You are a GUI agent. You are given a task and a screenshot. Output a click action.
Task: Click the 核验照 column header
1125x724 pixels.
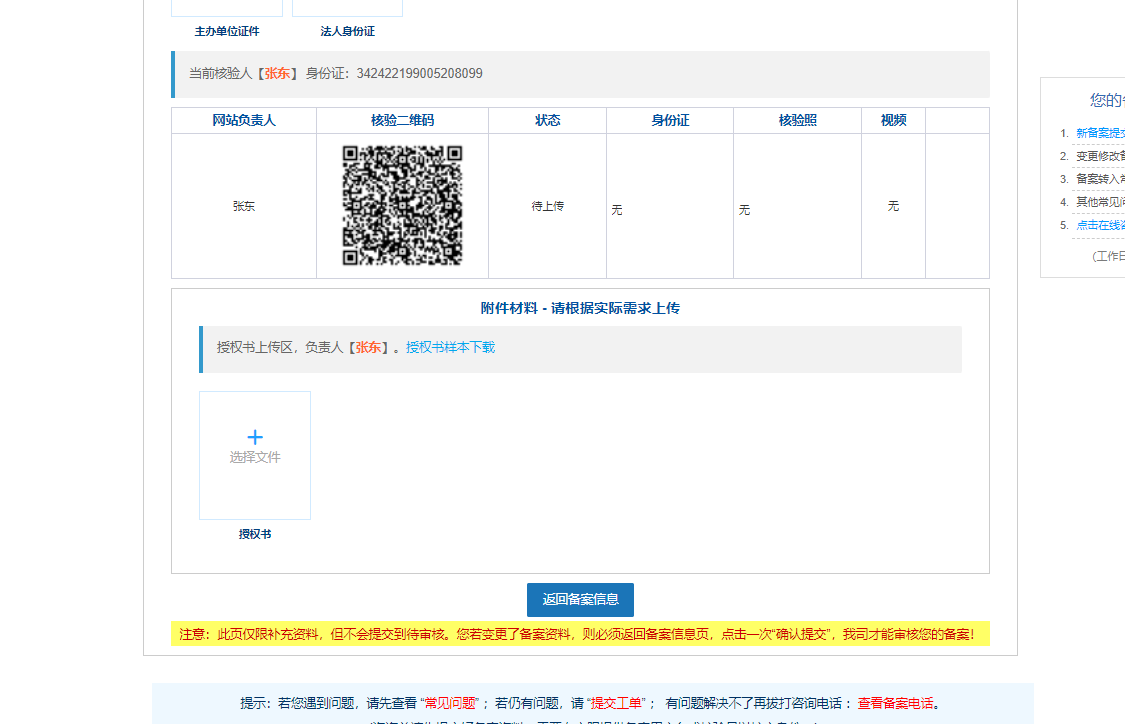pyautogui.click(x=798, y=121)
